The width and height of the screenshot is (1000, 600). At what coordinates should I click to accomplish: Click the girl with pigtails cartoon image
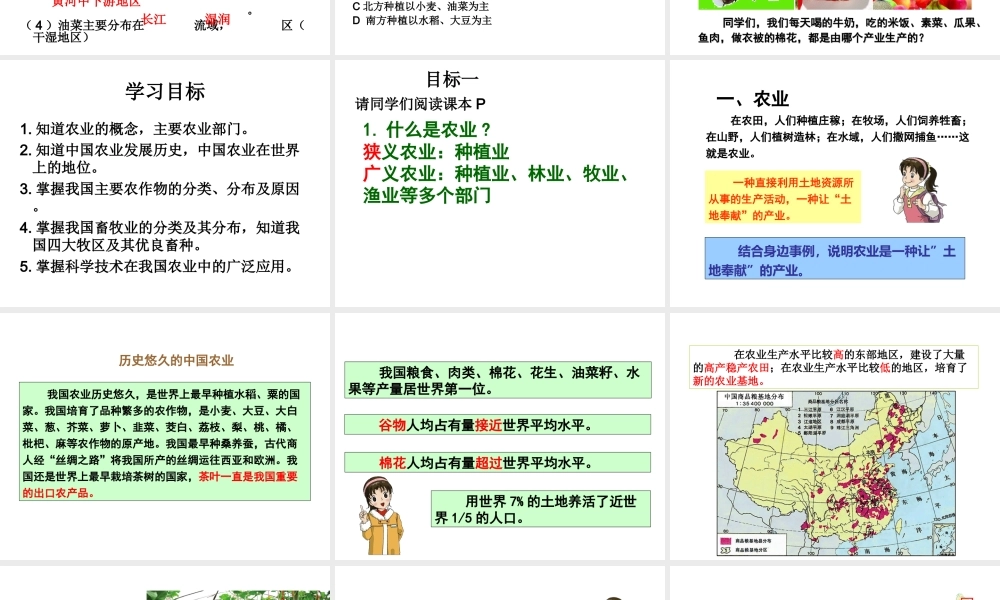click(x=918, y=191)
